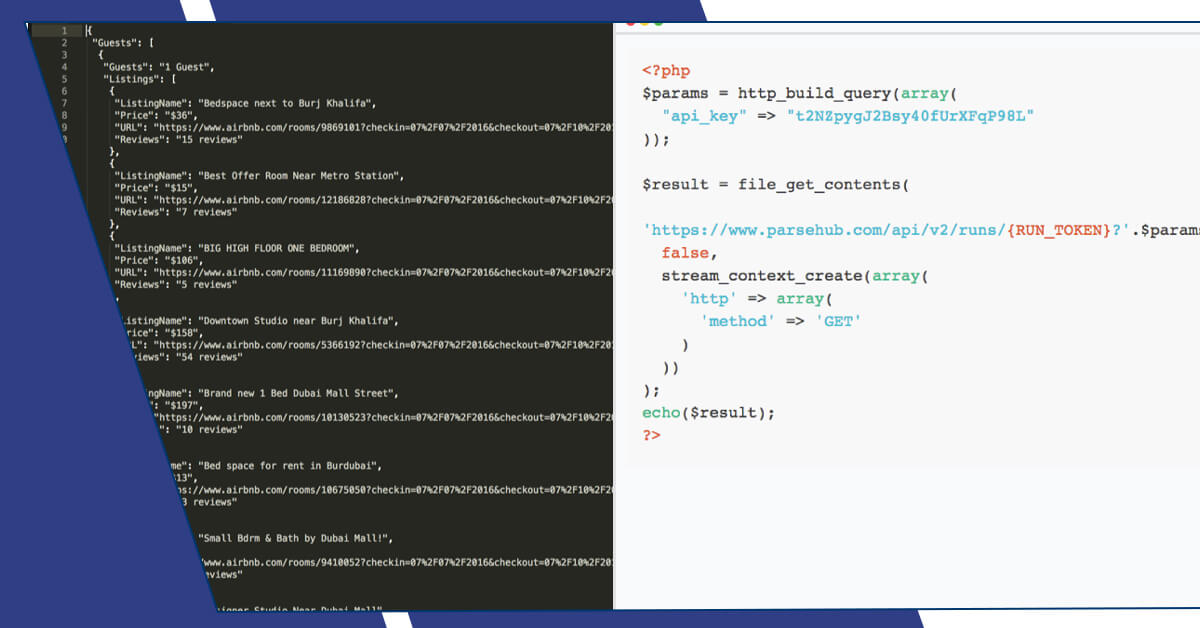
Task: Select the 'method' array key
Action: 739,321
